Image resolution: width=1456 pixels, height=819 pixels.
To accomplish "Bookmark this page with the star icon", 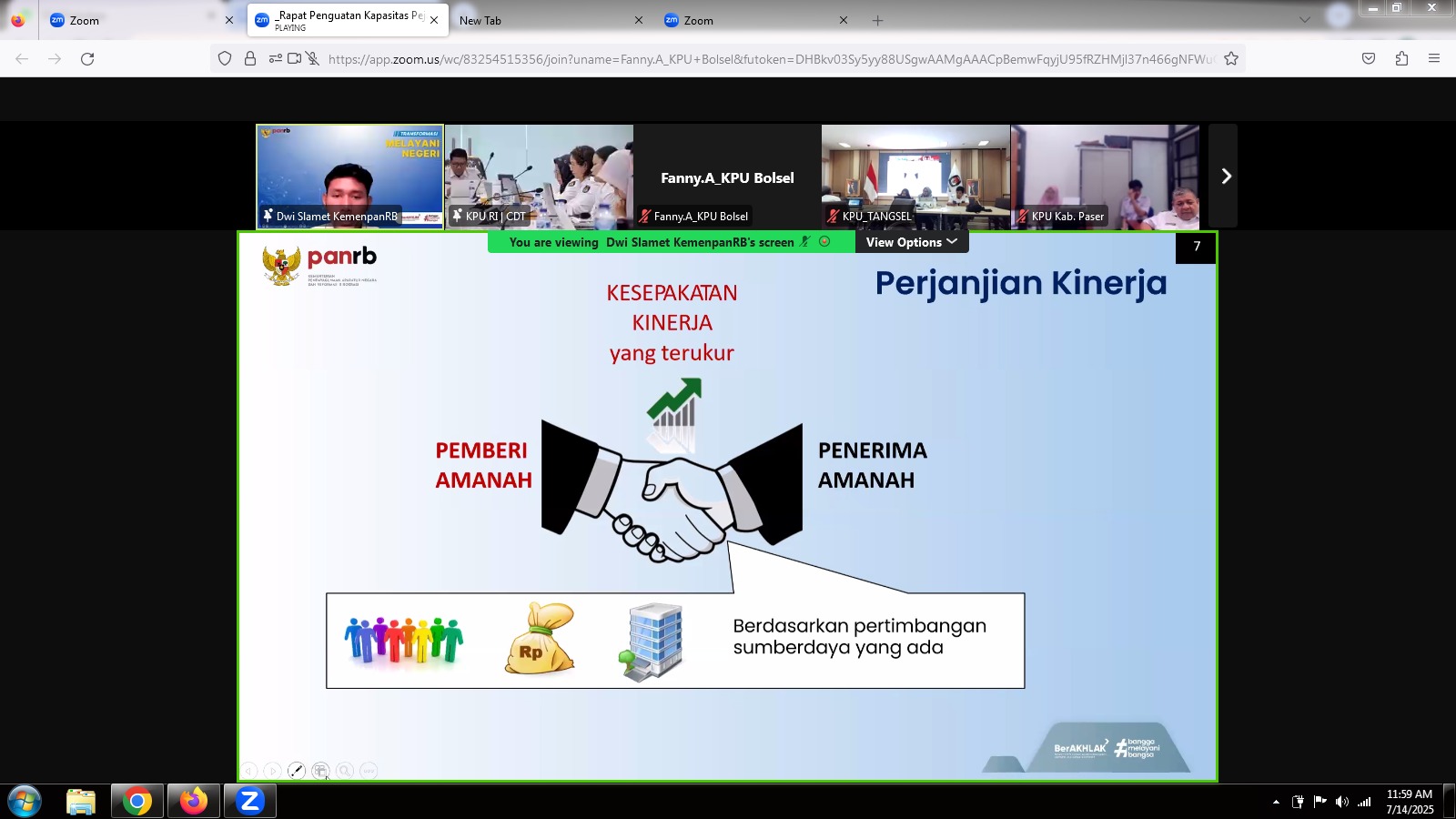I will click(x=1231, y=59).
